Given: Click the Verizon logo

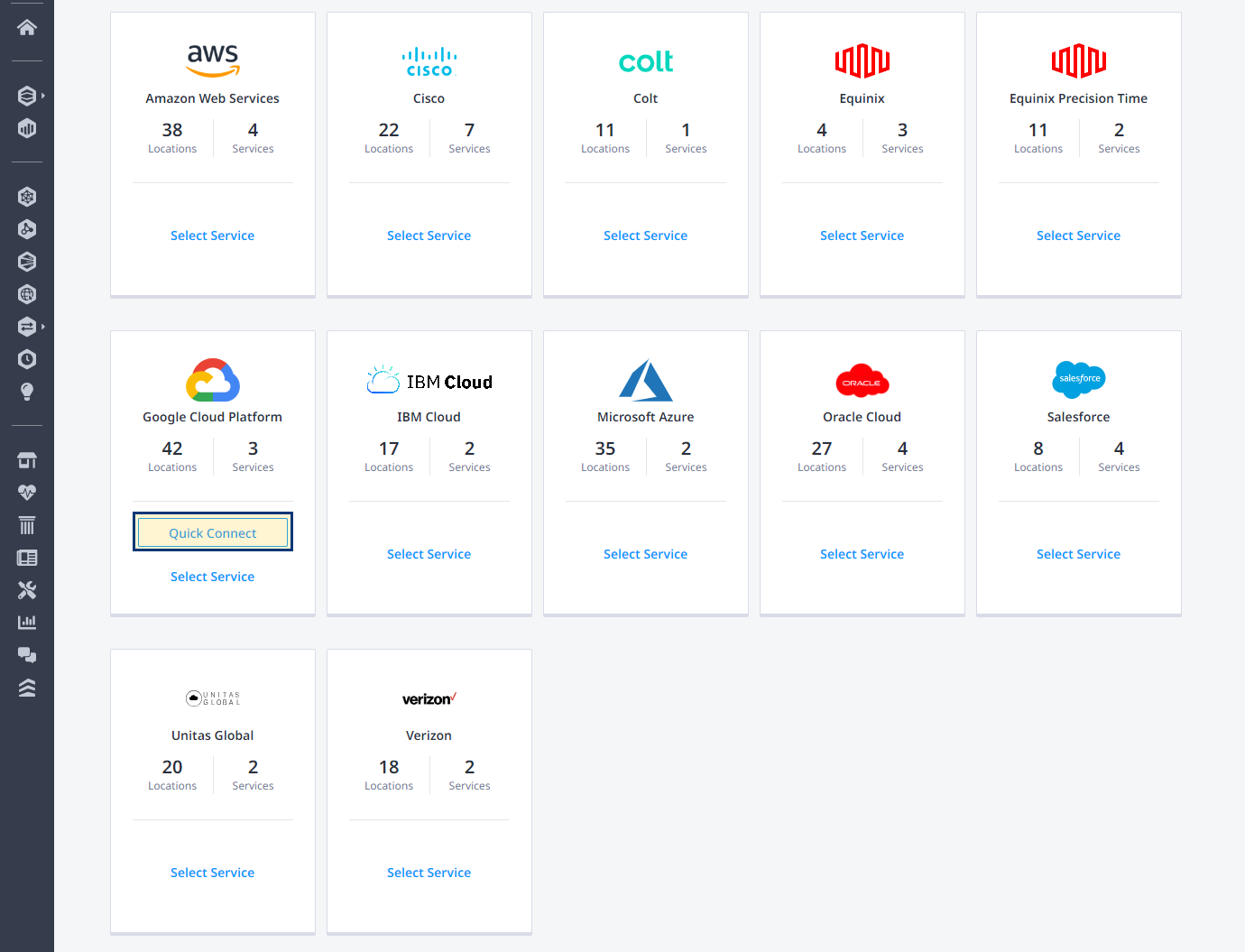Looking at the screenshot, I should [429, 698].
